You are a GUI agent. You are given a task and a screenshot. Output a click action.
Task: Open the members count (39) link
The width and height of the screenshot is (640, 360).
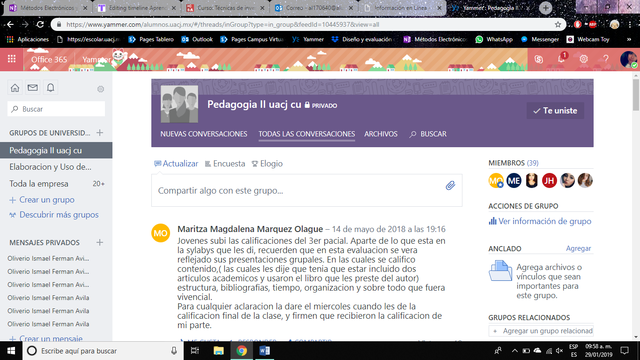532,163
